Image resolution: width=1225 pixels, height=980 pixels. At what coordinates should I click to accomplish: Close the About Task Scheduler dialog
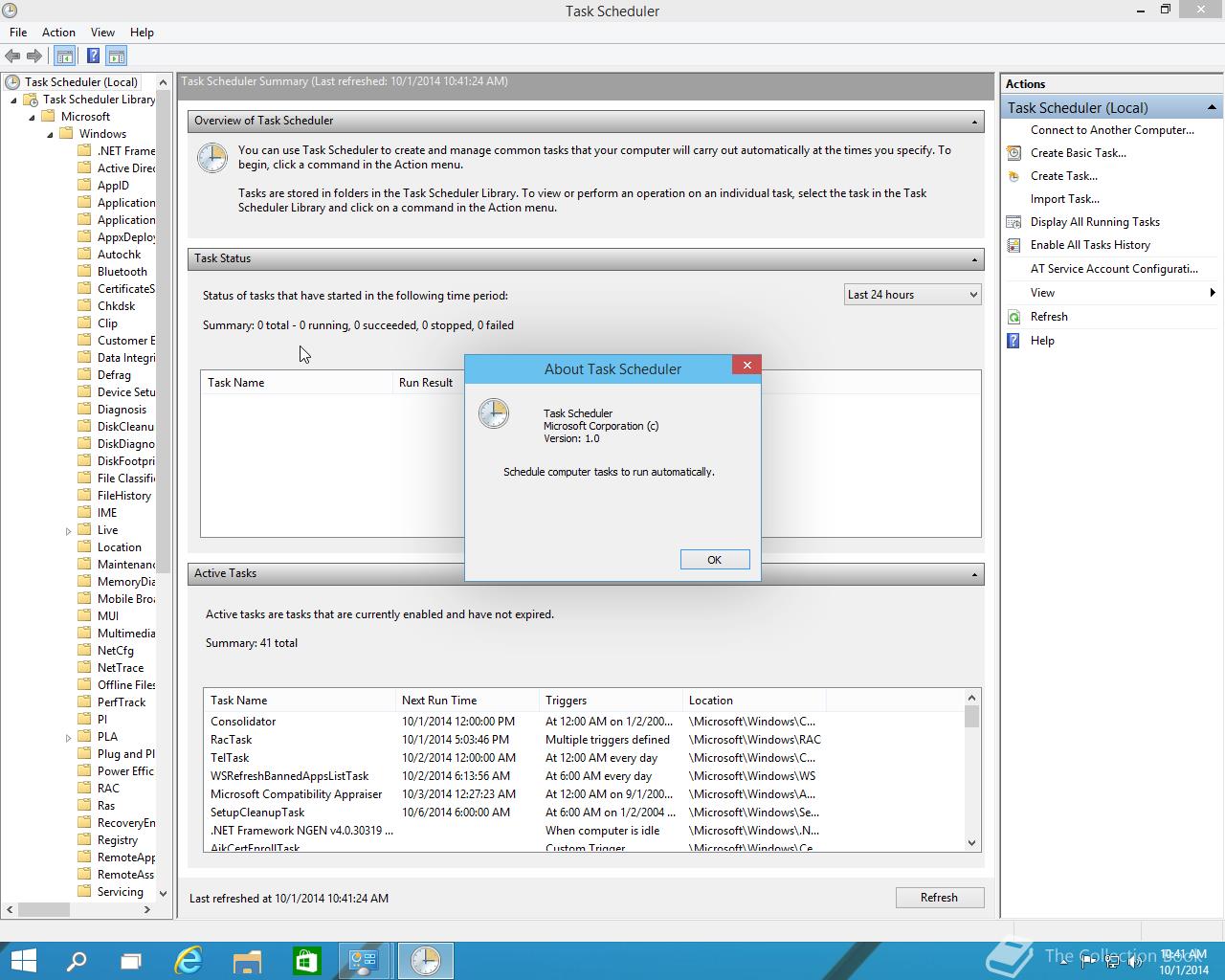pyautogui.click(x=746, y=365)
